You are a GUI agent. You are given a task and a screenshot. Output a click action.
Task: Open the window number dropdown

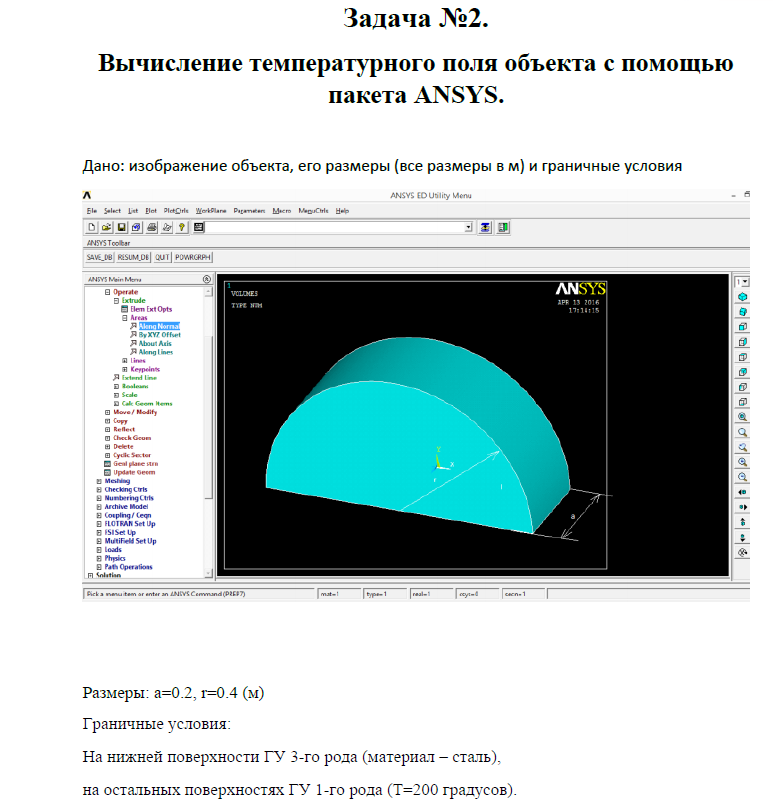tap(742, 282)
